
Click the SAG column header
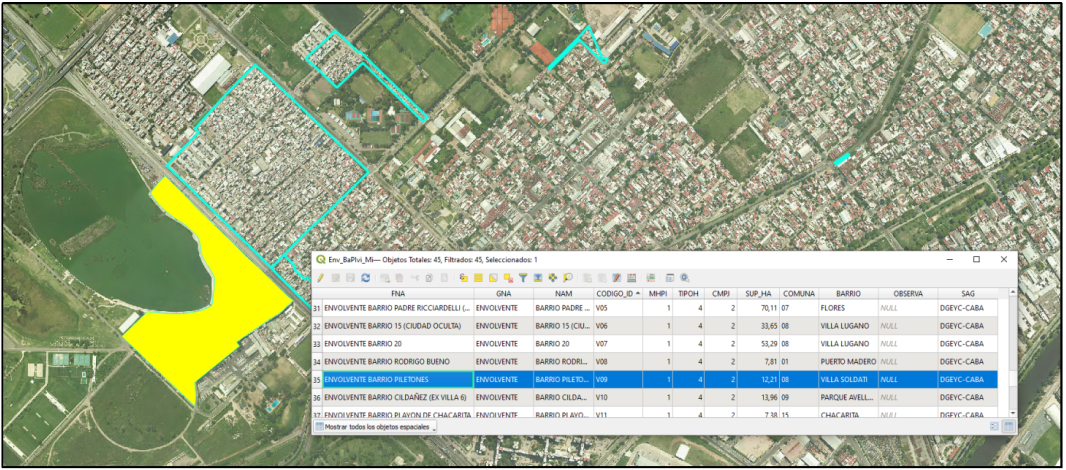click(x=968, y=294)
